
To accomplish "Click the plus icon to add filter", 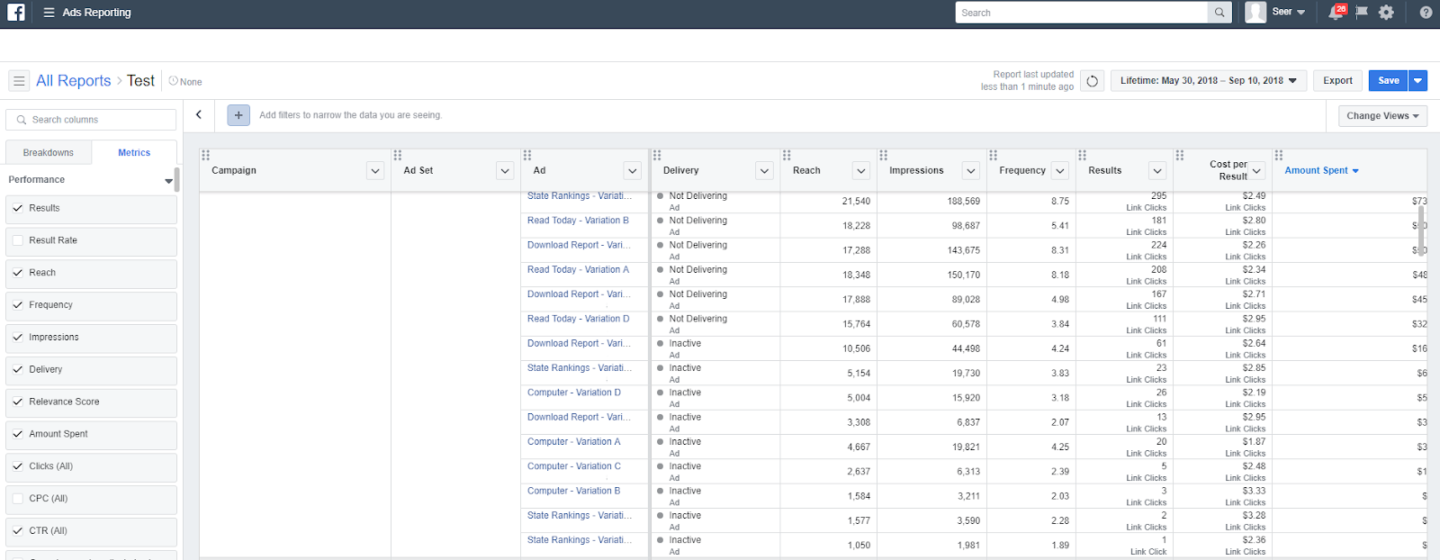I will click(x=239, y=115).
